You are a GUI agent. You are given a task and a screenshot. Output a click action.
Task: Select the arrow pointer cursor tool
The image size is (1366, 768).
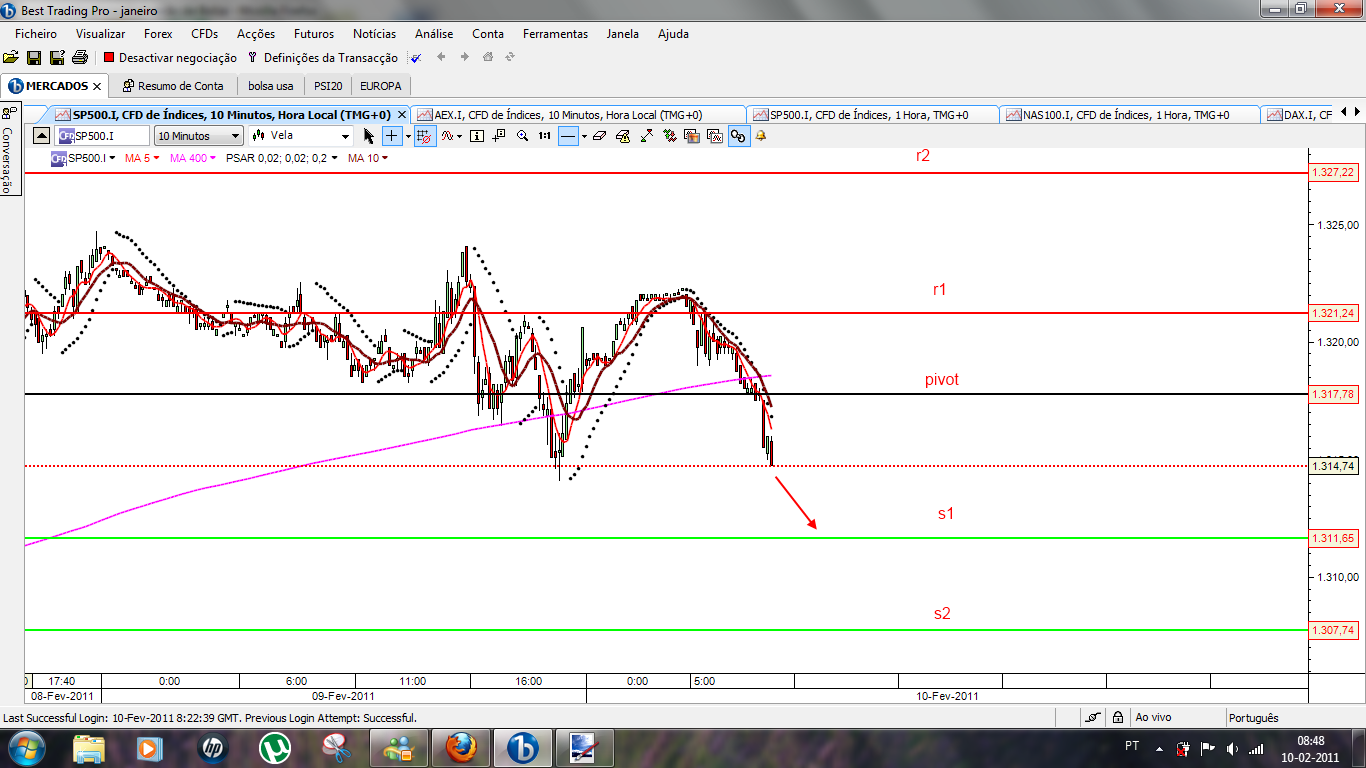click(369, 135)
